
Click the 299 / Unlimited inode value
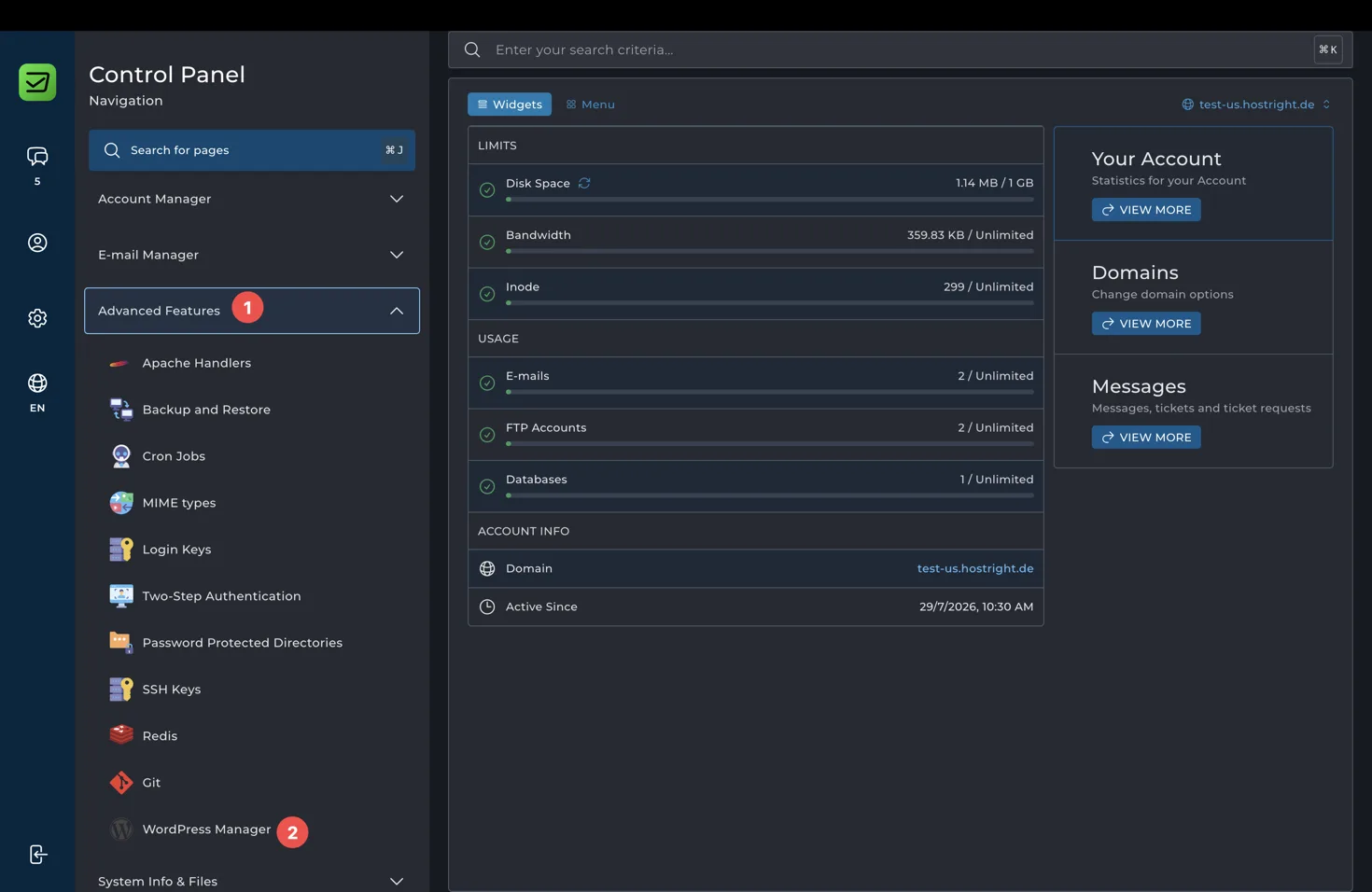tap(988, 286)
